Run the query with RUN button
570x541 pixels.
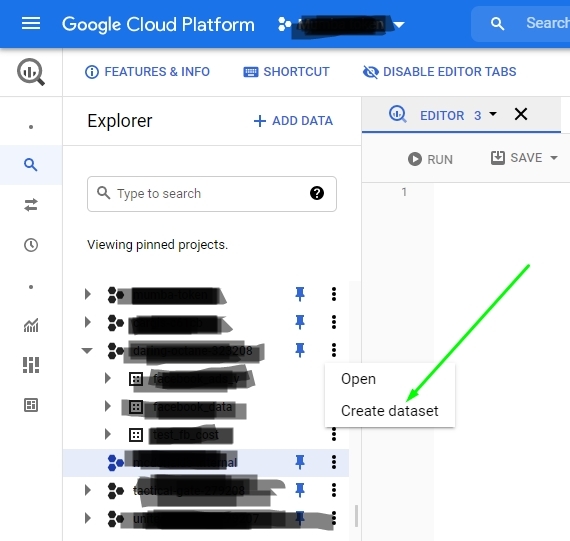(x=430, y=159)
